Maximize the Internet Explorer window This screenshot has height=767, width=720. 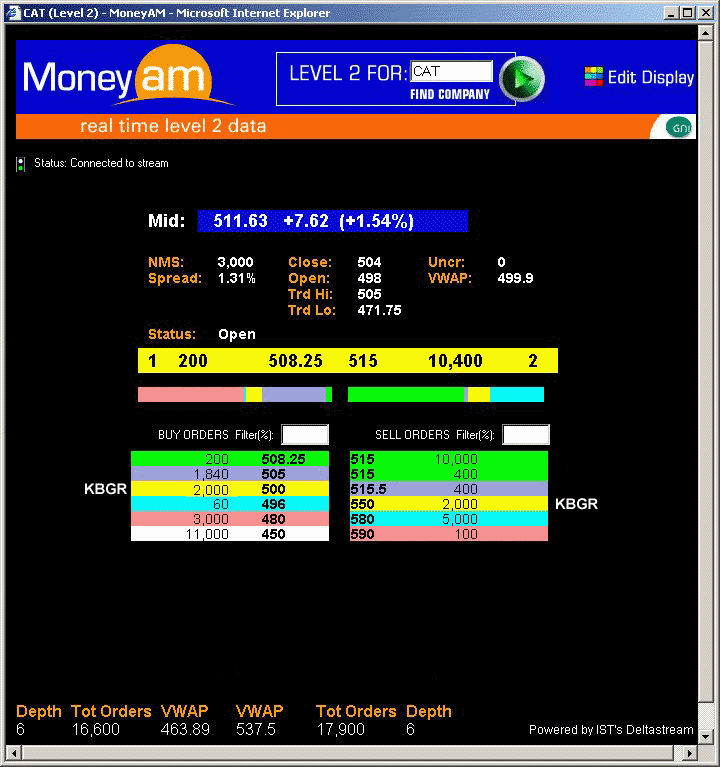coord(686,13)
